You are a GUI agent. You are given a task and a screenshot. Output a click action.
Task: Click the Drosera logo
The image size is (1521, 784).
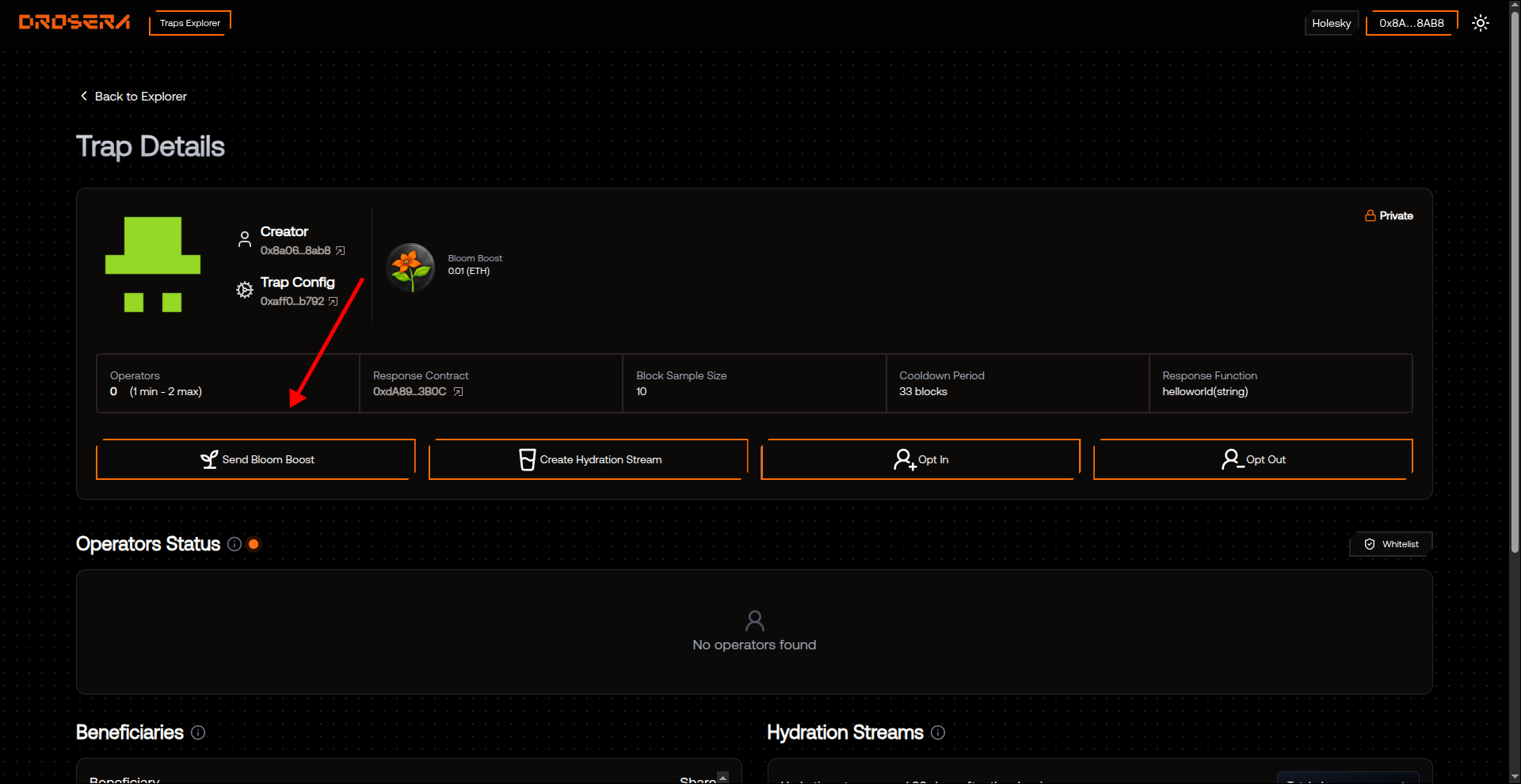pyautogui.click(x=74, y=22)
